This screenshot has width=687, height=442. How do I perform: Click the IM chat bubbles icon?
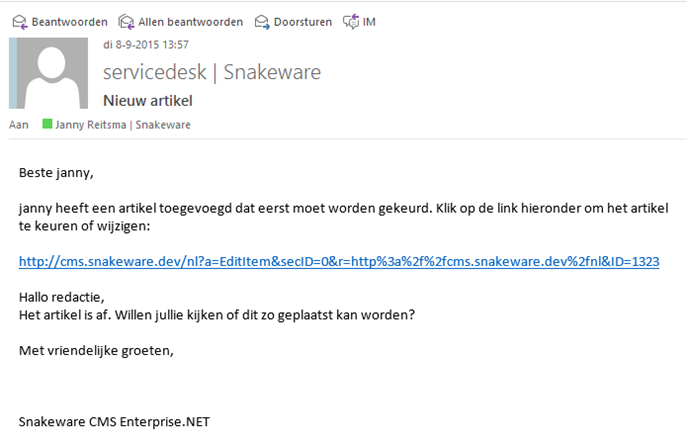coord(351,21)
